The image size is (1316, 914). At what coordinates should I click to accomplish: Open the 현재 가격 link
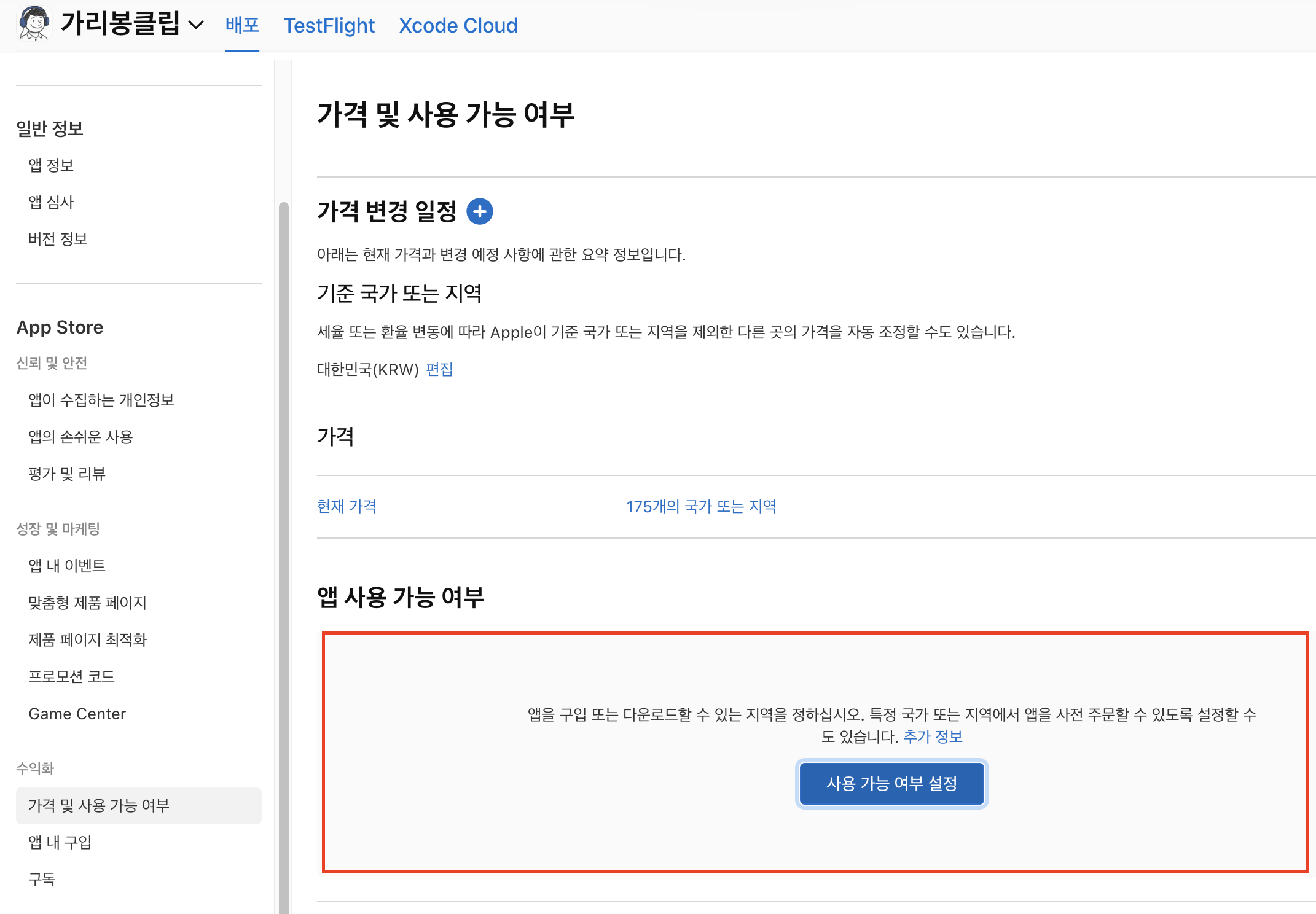(x=347, y=506)
